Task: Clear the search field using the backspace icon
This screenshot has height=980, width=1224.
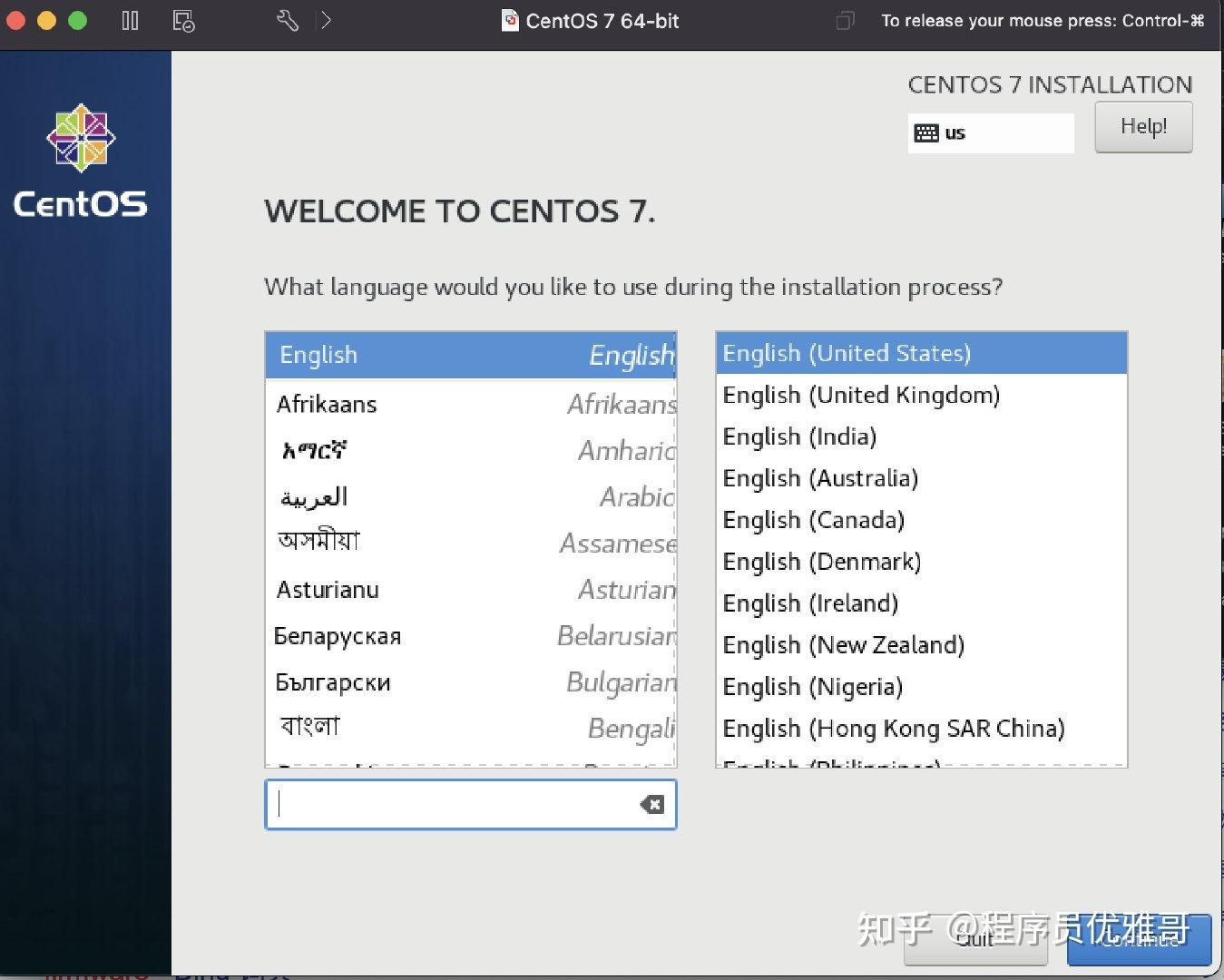Action: pos(651,804)
